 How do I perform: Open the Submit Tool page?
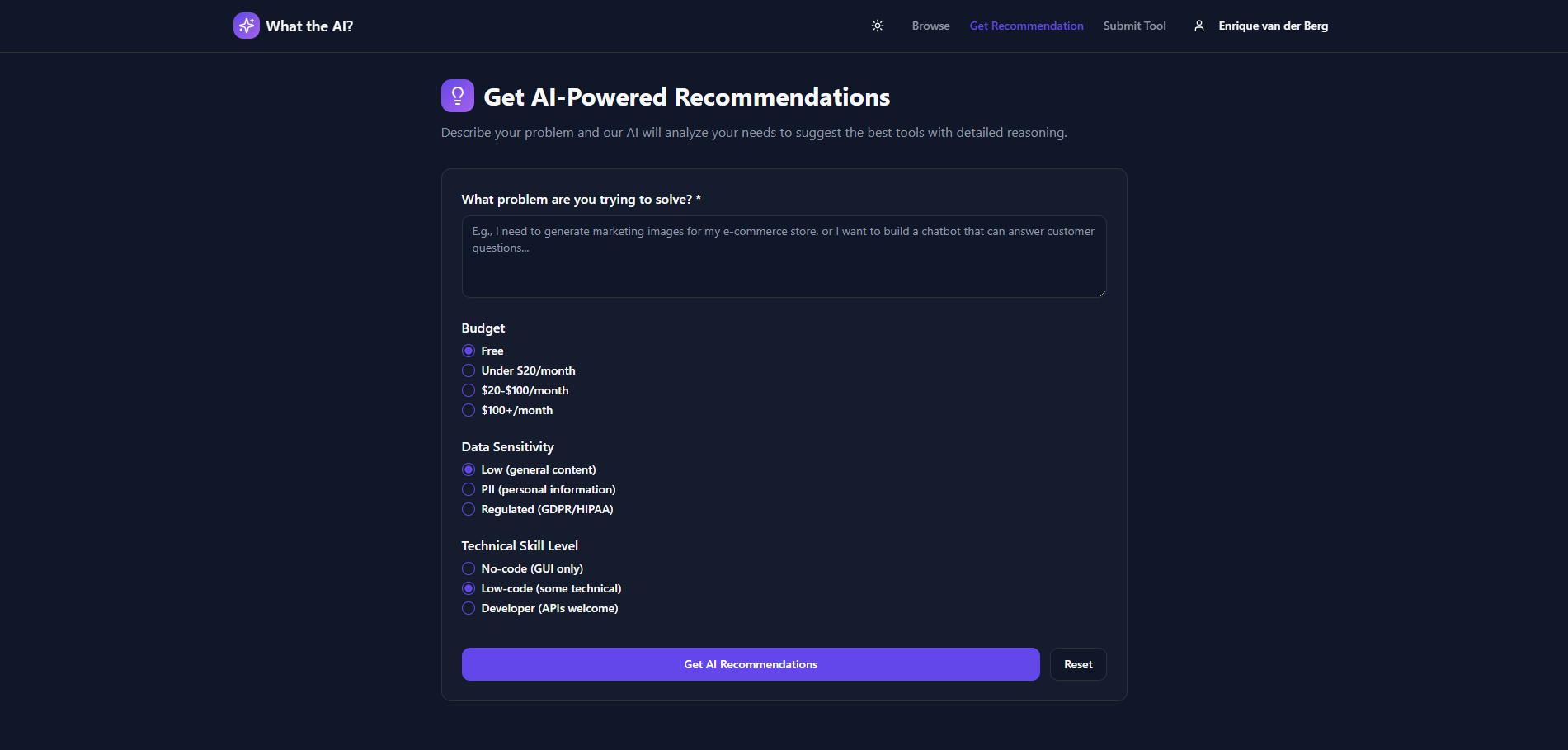[x=1134, y=26]
